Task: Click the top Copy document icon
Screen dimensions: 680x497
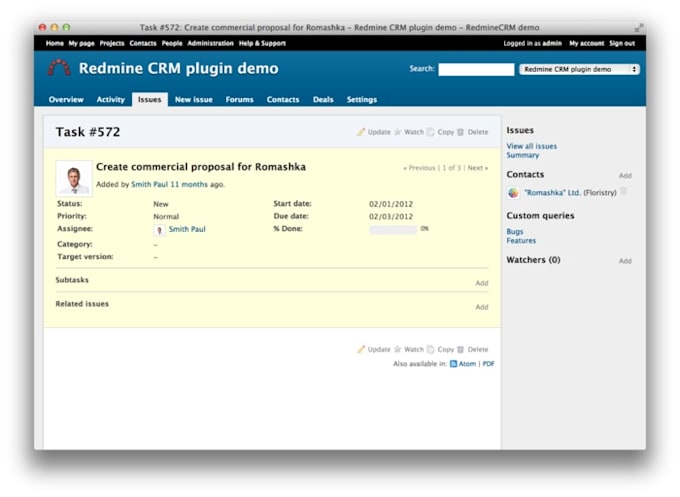Action: click(x=431, y=132)
